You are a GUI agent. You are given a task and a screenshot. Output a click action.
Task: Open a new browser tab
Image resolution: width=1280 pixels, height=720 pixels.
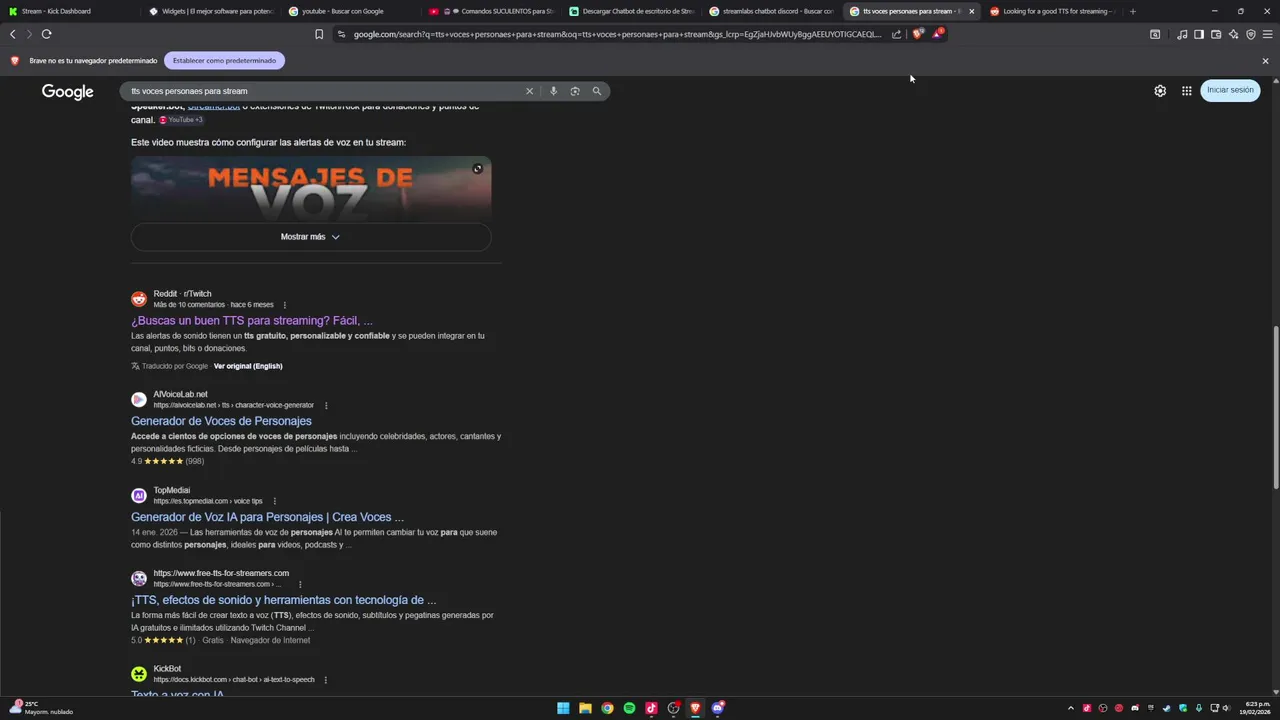1133,11
